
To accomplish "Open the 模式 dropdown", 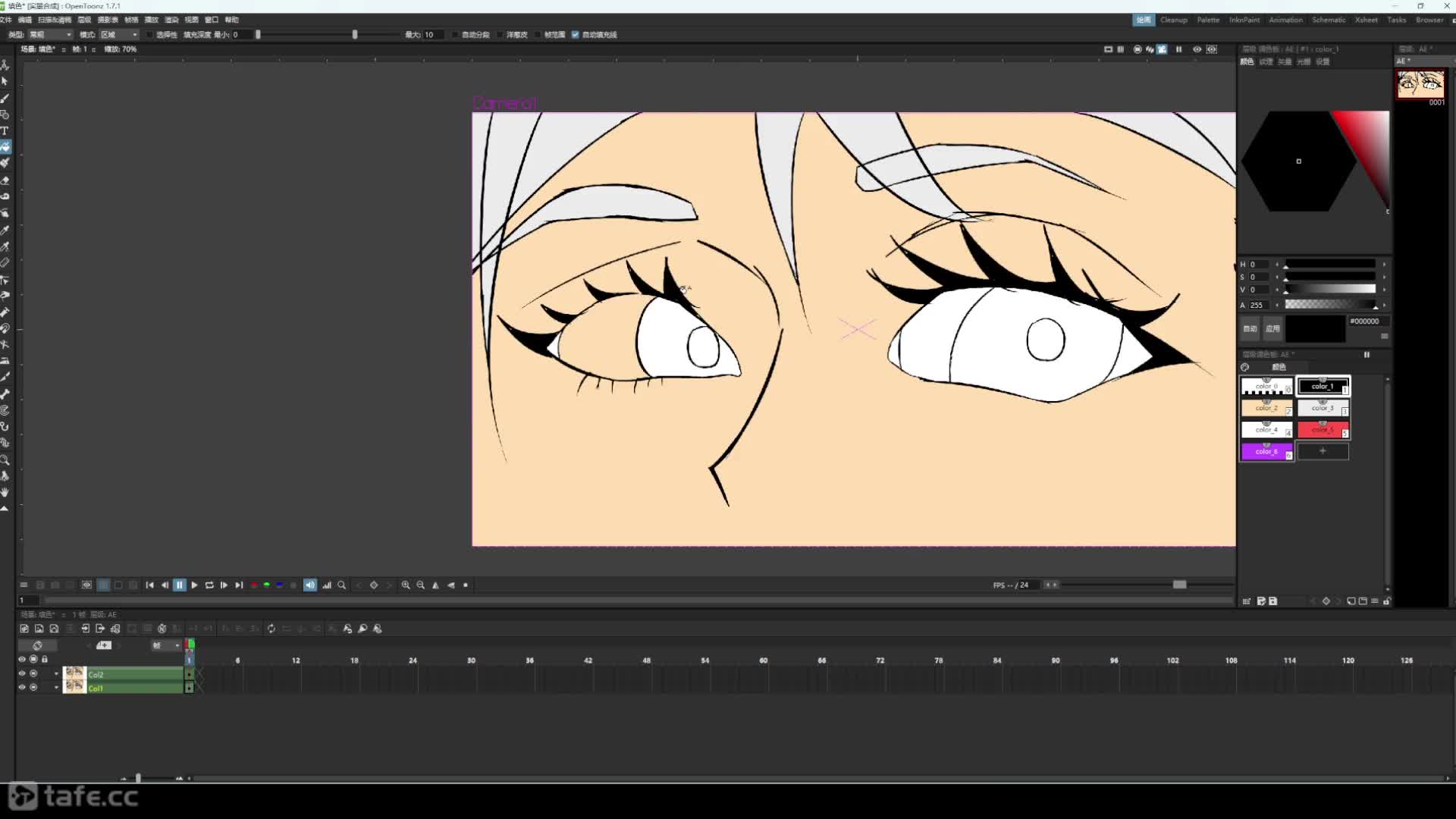I will [119, 35].
